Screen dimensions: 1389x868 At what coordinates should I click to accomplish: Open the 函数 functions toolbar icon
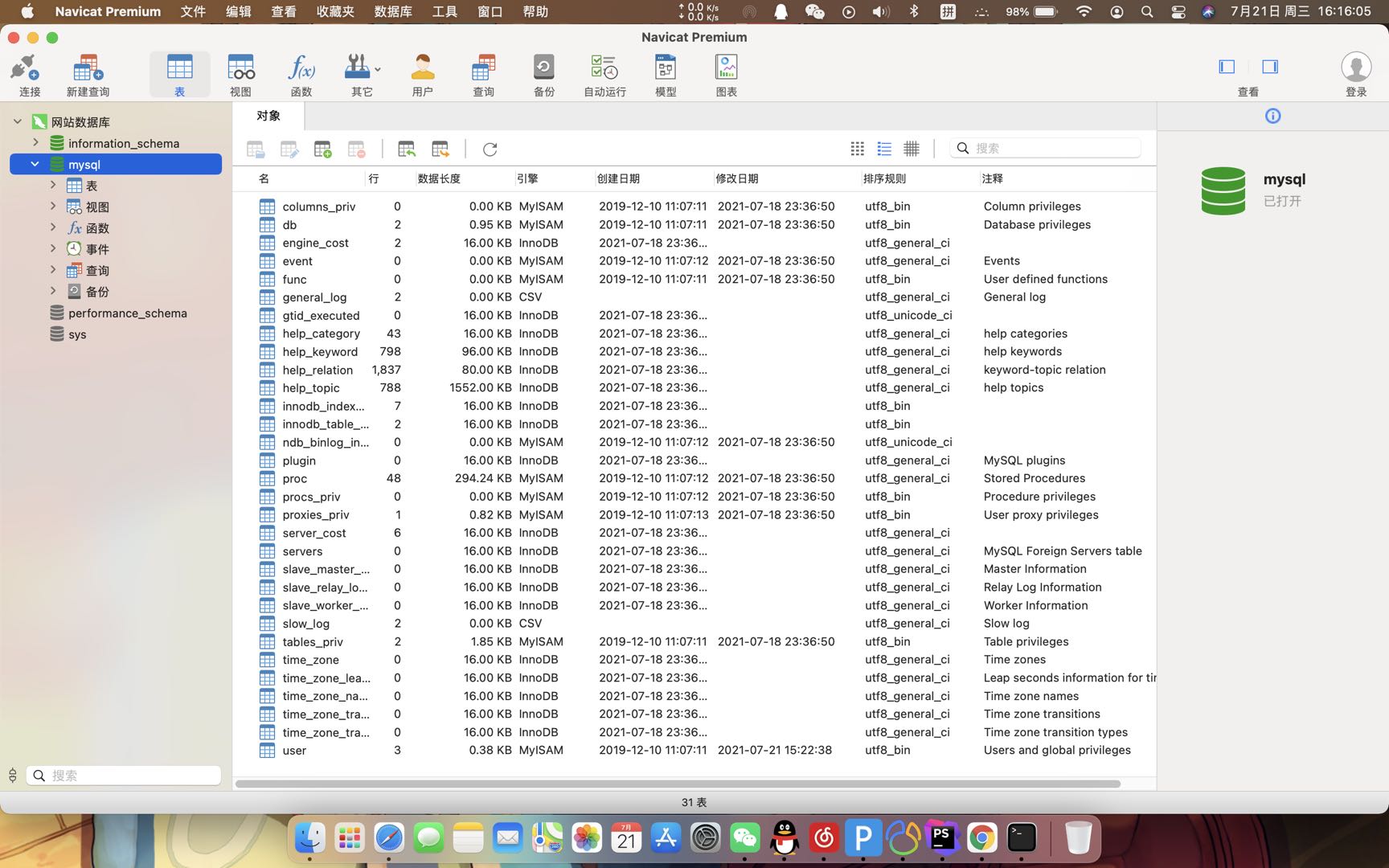301,75
